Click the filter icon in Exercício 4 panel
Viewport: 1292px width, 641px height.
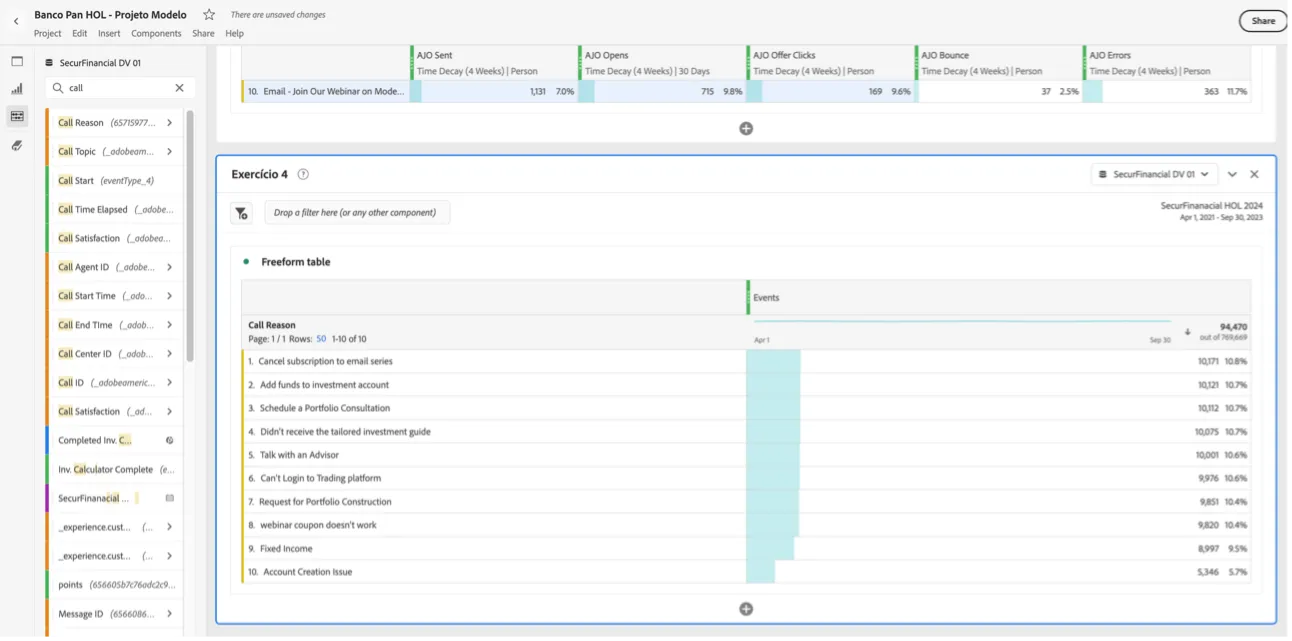(x=241, y=213)
